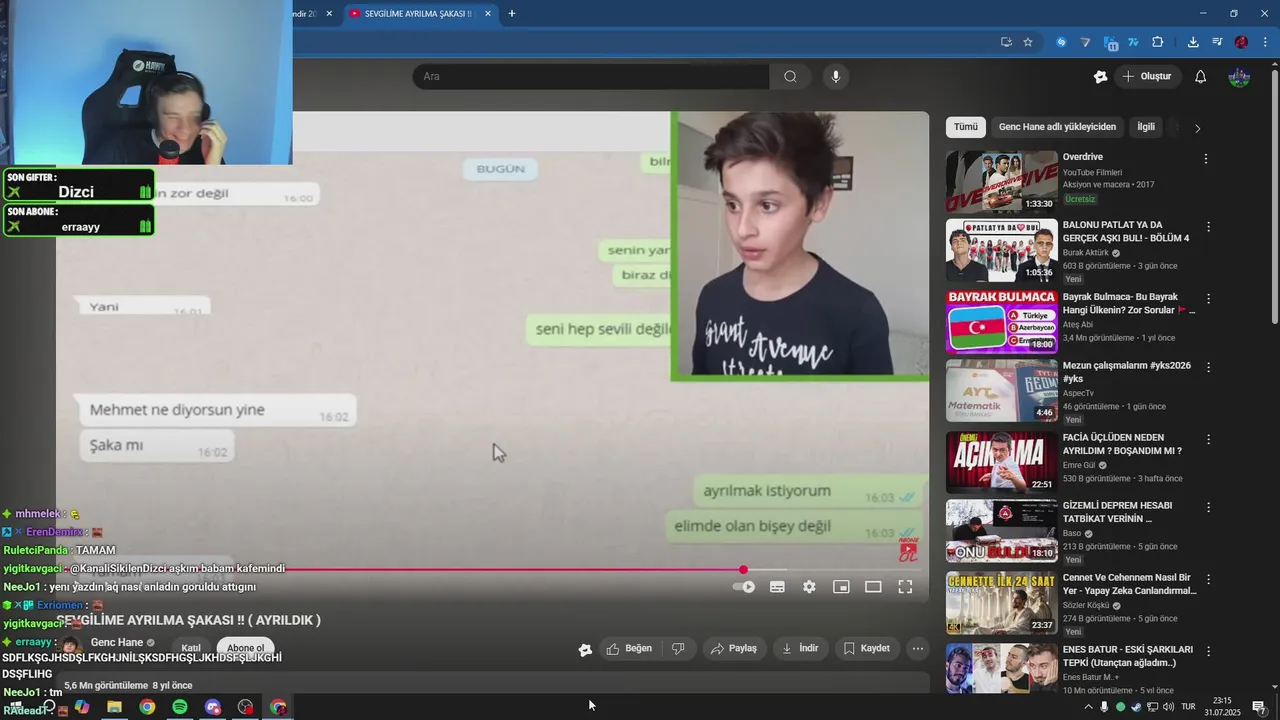Open the ENES BATUR - ESKİ ŞARKILARI title
Image resolution: width=1280 pixels, height=720 pixels.
[x=1127, y=656]
